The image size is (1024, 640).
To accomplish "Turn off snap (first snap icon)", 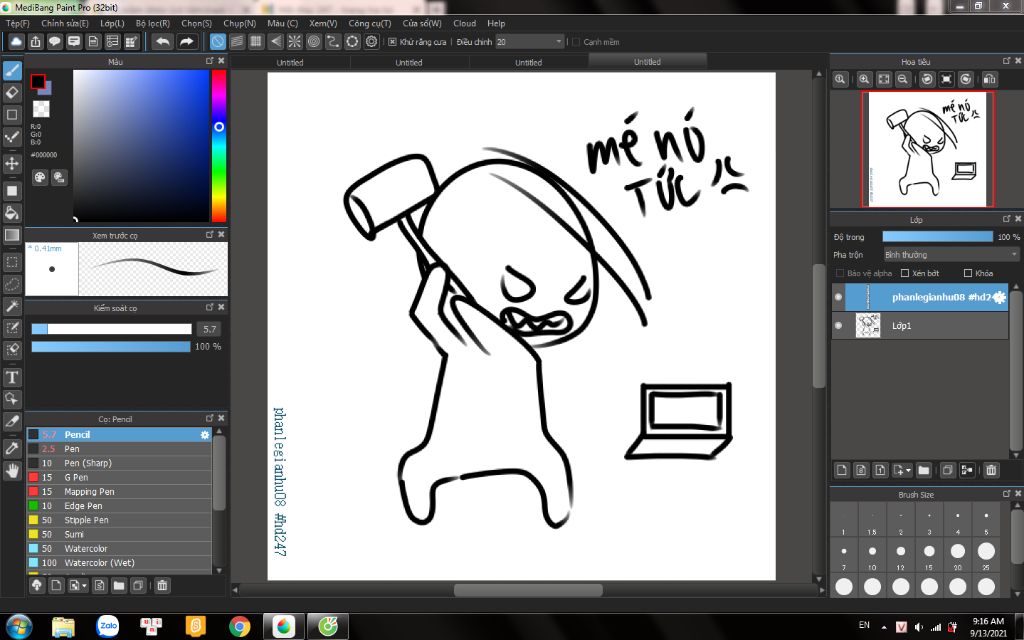I will [x=217, y=42].
